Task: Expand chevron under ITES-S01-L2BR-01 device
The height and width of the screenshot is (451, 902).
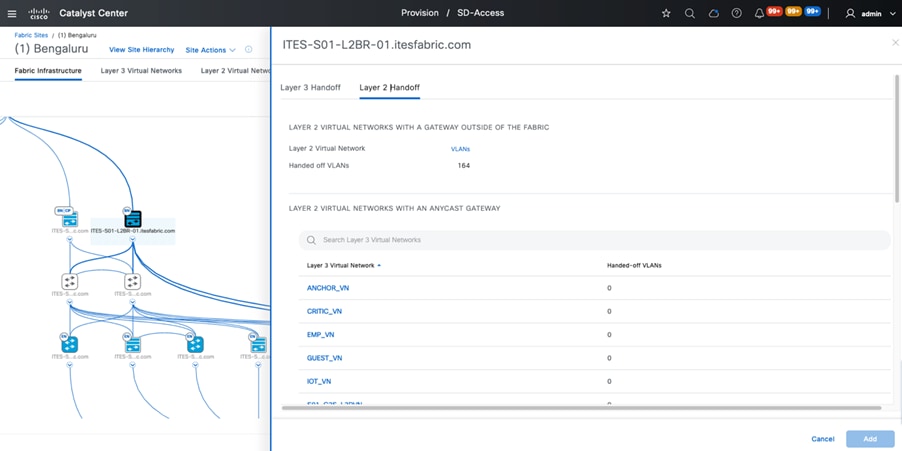Action: coord(133,238)
